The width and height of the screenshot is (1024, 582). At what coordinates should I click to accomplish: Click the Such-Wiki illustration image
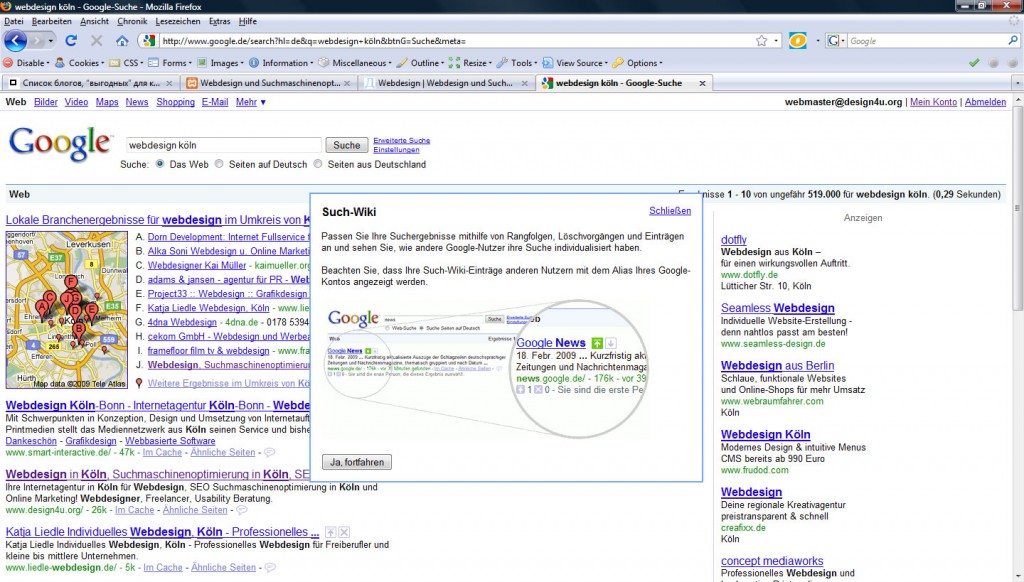click(485, 370)
